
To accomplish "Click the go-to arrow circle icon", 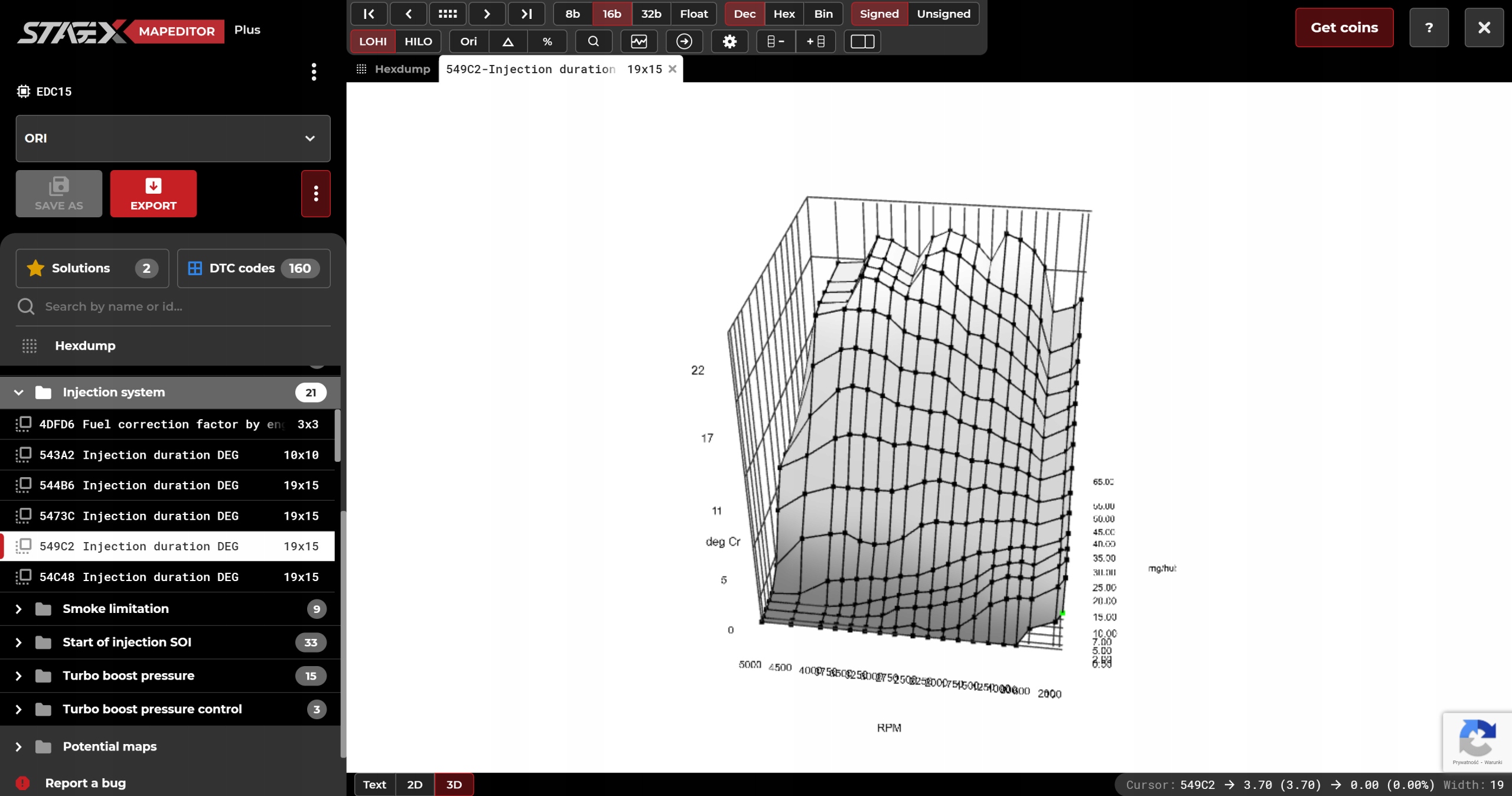I will pyautogui.click(x=684, y=41).
